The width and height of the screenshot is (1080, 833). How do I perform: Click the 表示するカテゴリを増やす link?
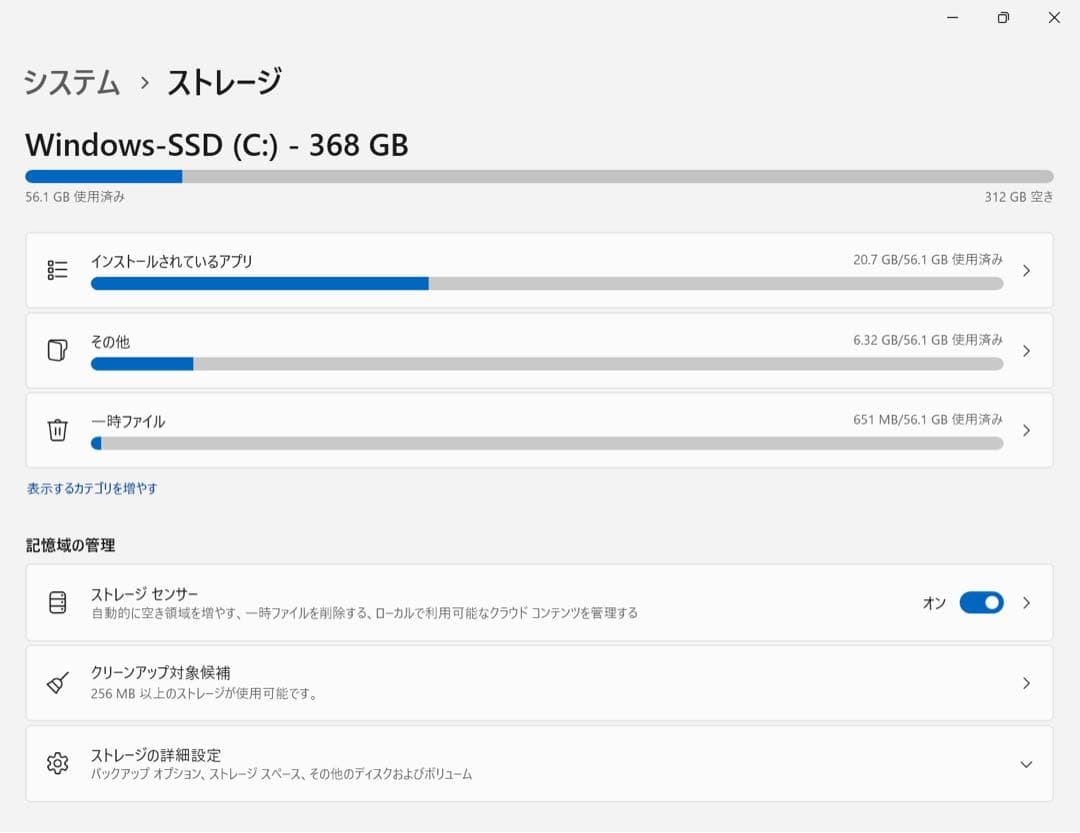[94, 489]
